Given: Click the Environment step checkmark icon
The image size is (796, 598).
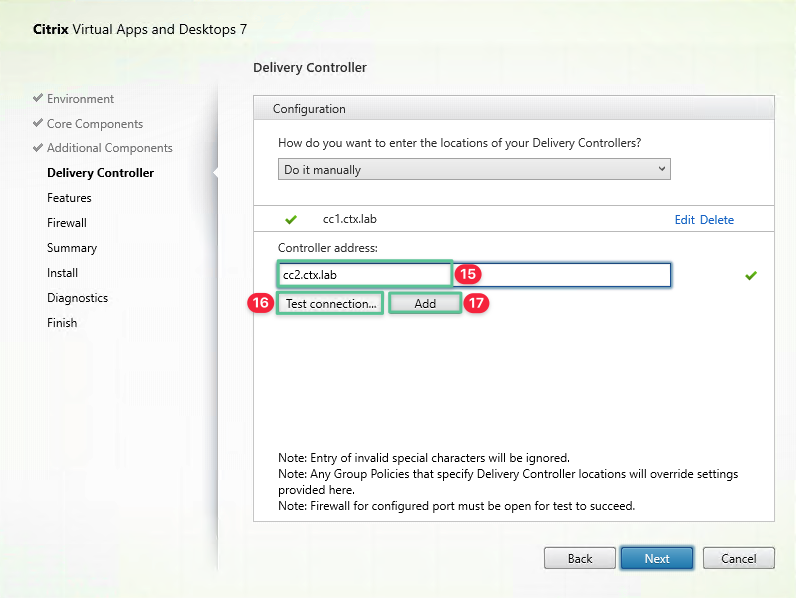Looking at the screenshot, I should 38,99.
